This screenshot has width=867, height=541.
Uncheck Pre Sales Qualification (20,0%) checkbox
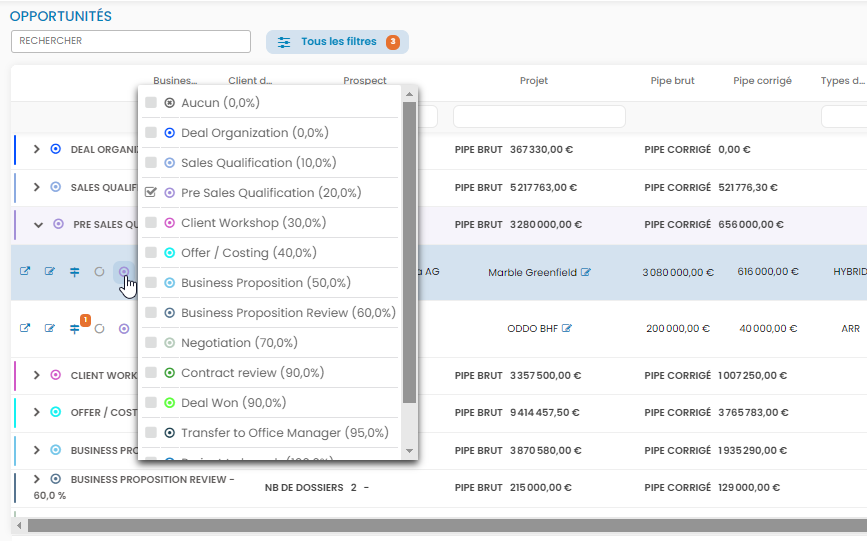[x=151, y=193]
